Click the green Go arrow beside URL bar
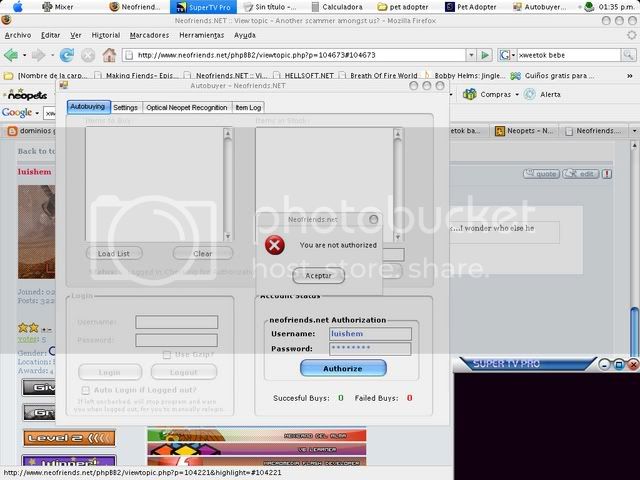The width and height of the screenshot is (640, 480). pyautogui.click(x=485, y=55)
